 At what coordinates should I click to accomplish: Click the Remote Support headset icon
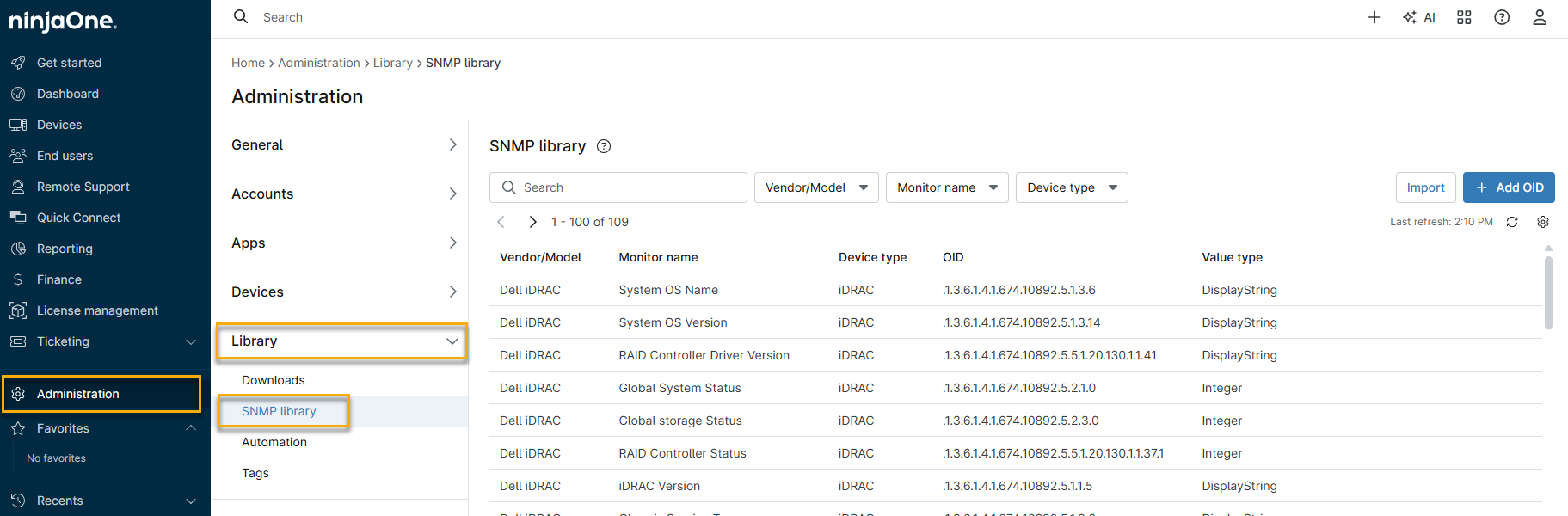pos(18,187)
